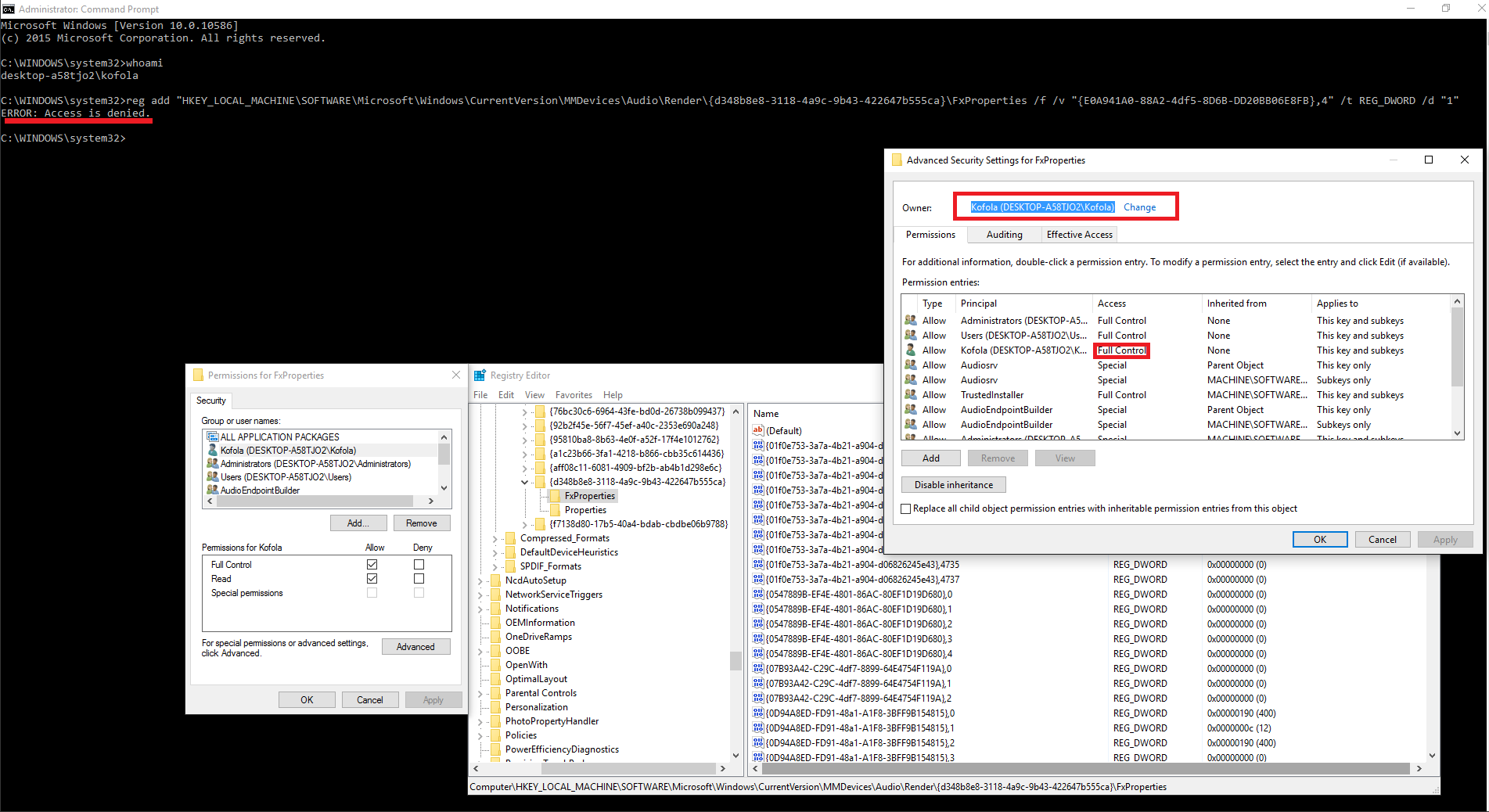Click the OpenWith folder icon
Screen dimensions: 1489x812
(495, 665)
